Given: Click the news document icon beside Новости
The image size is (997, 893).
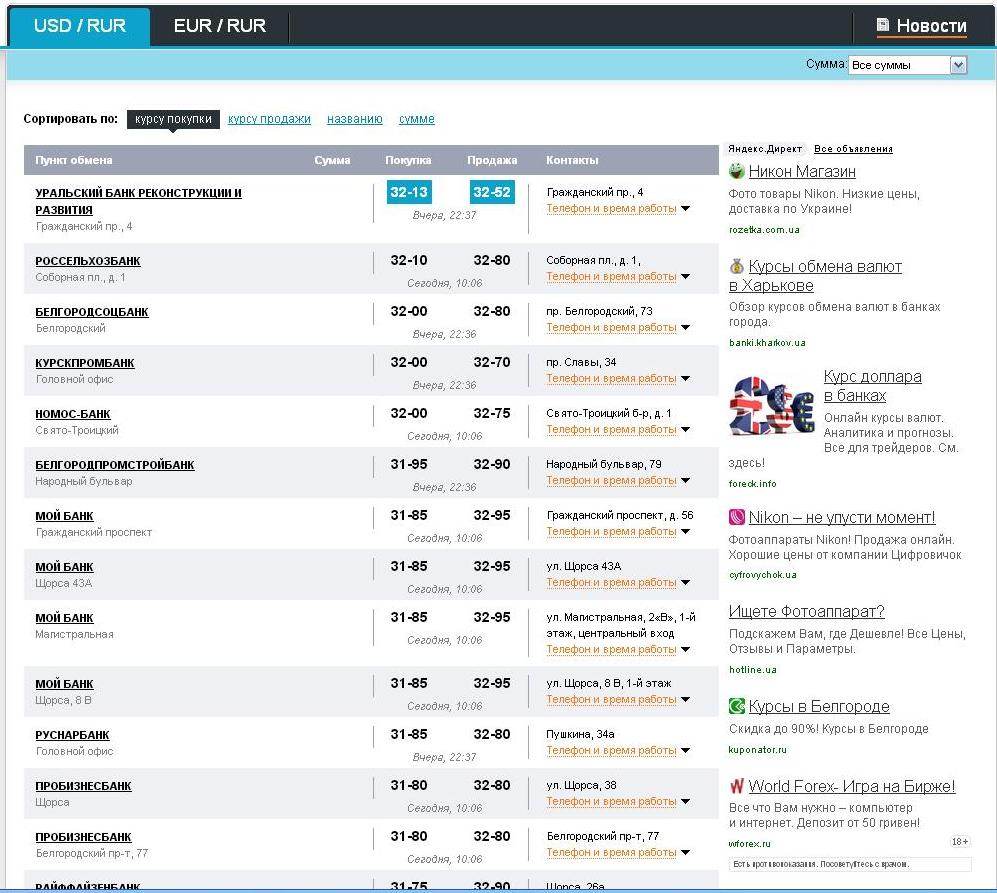Looking at the screenshot, I should pos(883,26).
